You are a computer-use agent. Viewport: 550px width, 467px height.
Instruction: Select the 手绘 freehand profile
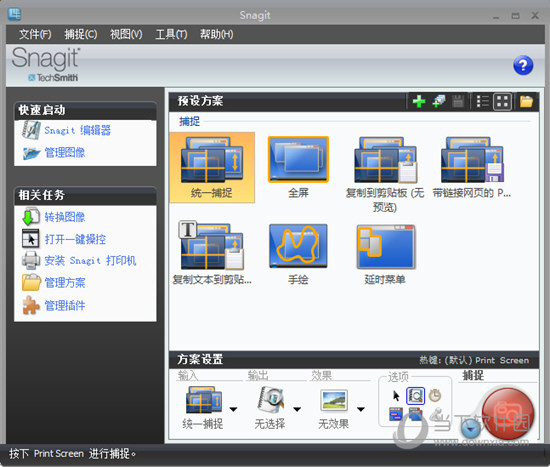click(299, 254)
